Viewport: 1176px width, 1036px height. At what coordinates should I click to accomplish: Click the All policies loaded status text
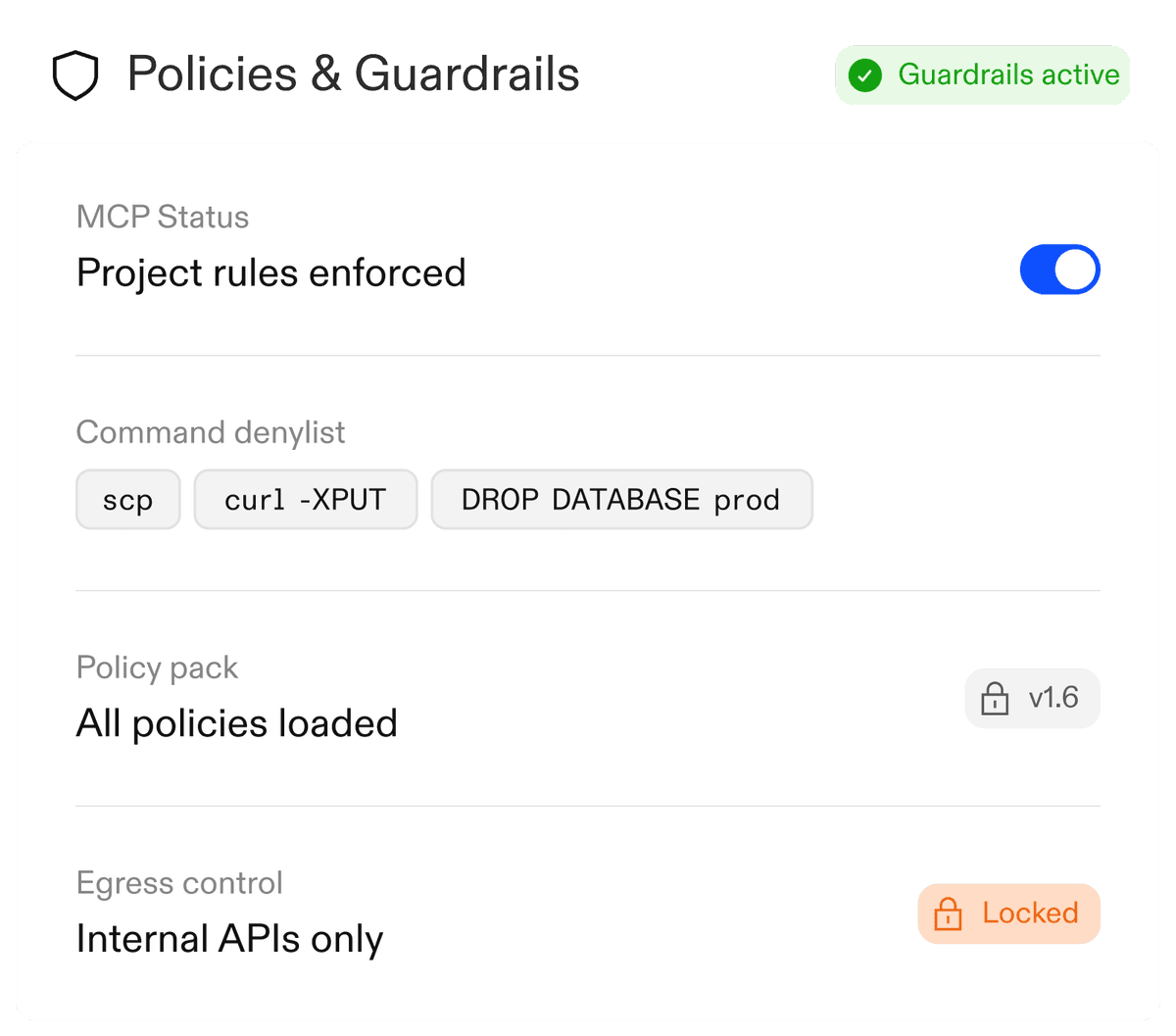(x=237, y=723)
